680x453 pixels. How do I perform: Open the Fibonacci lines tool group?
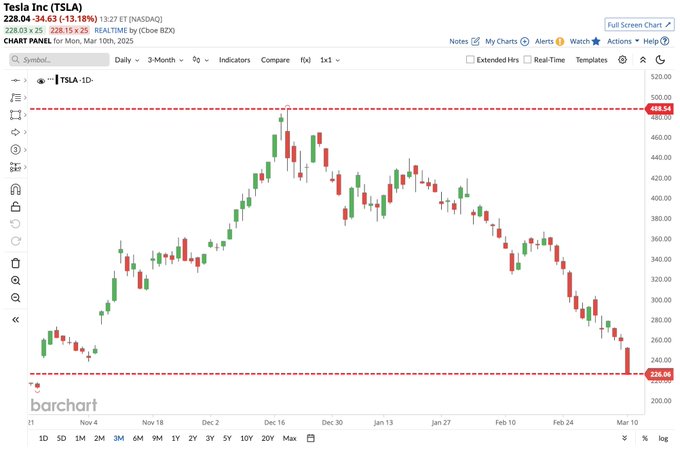15,98
